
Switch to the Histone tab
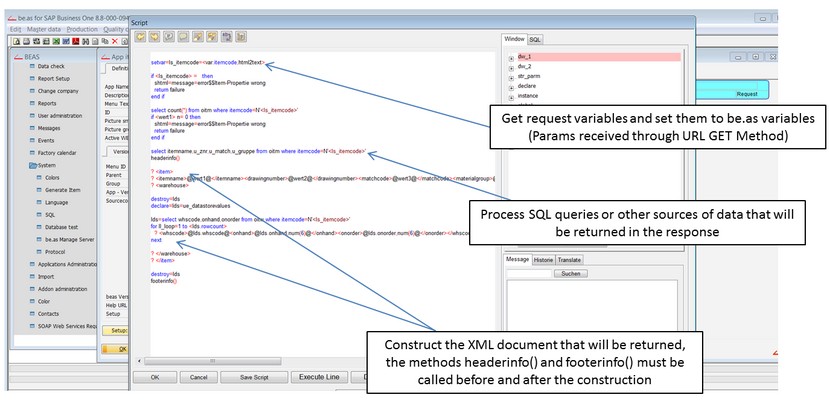(x=543, y=259)
